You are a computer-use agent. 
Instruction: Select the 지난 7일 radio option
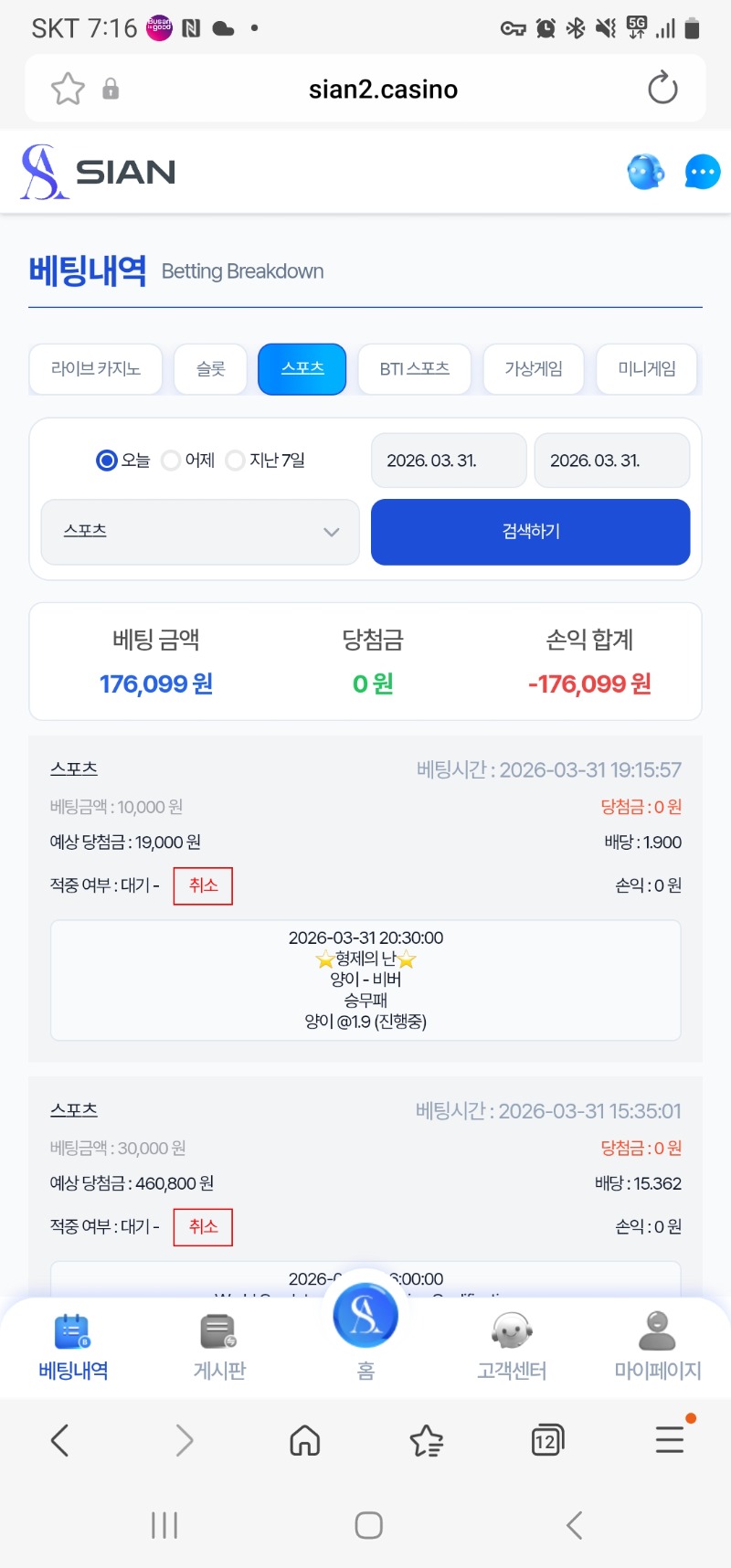click(x=235, y=461)
